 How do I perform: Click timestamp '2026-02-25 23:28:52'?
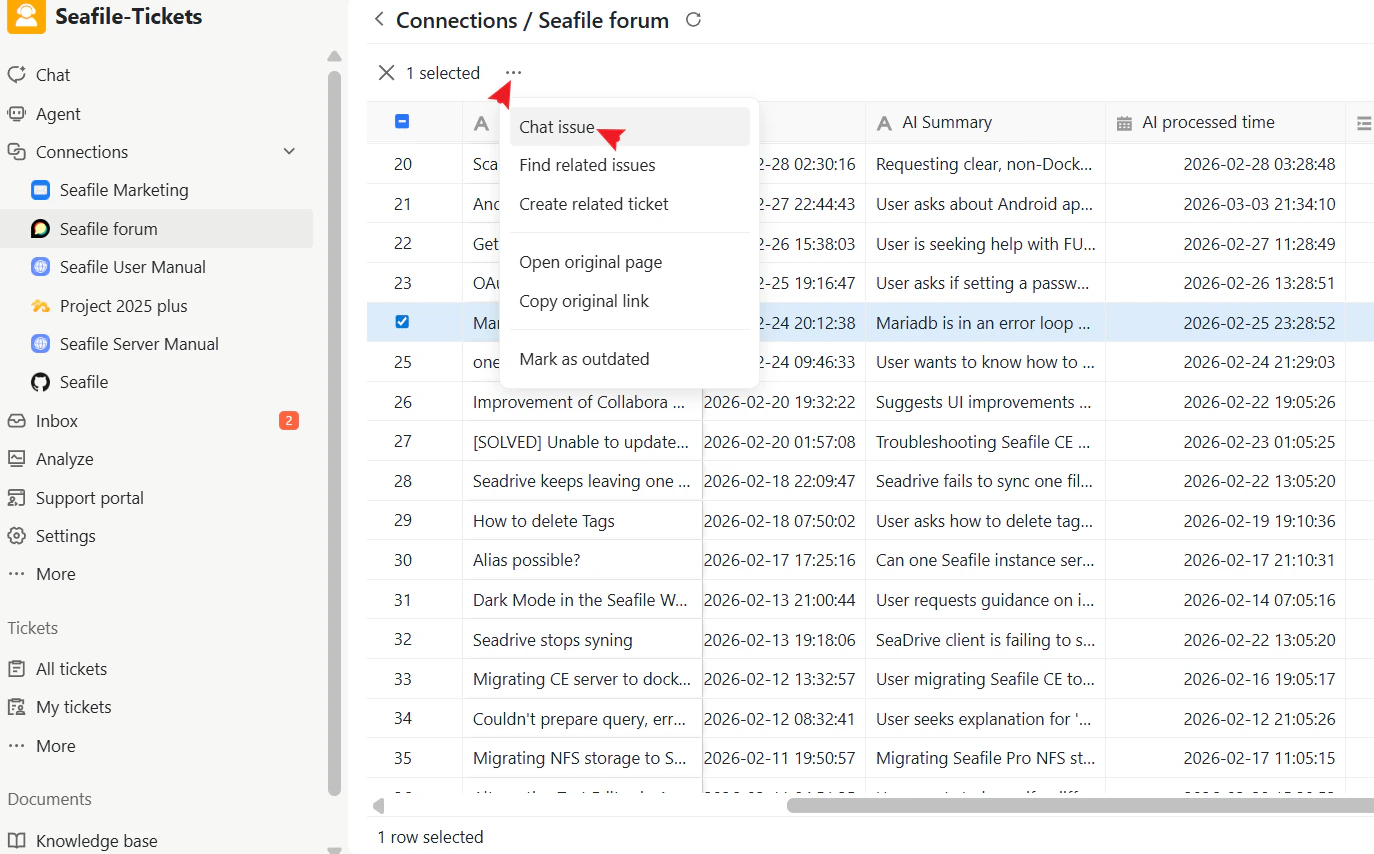[x=1259, y=323]
